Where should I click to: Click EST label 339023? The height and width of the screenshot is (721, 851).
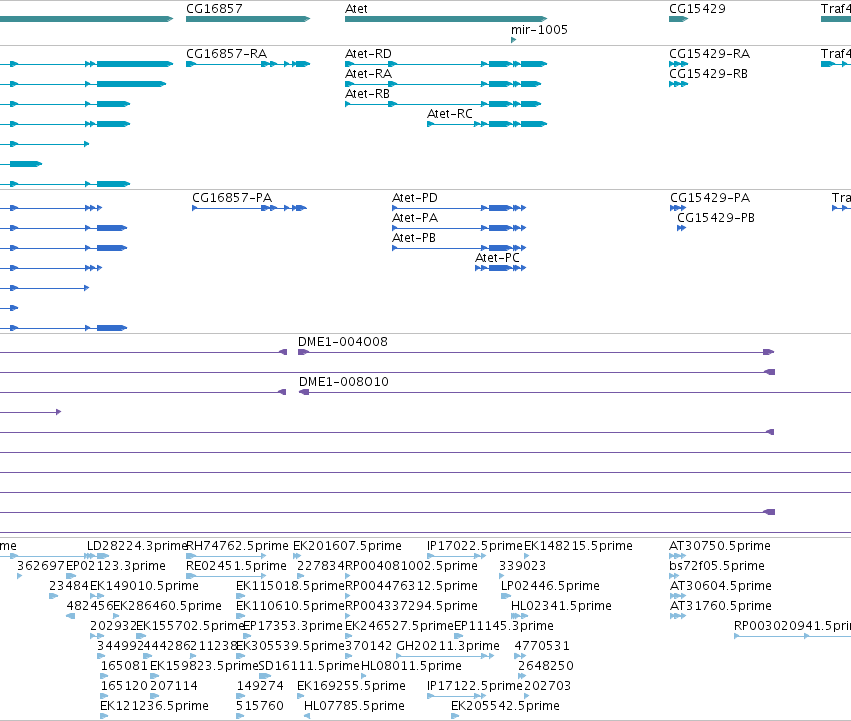tap(522, 566)
